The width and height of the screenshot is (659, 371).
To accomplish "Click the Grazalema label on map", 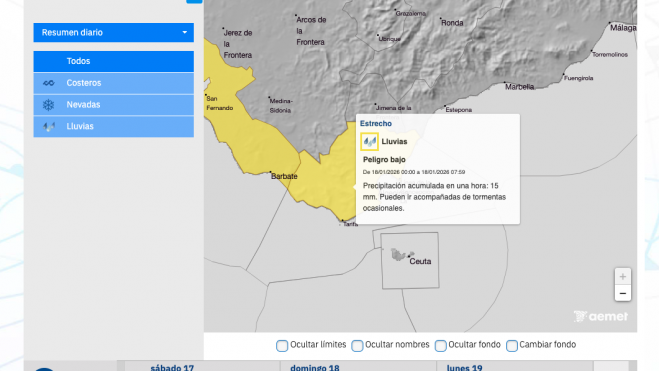I will pyautogui.click(x=411, y=13).
